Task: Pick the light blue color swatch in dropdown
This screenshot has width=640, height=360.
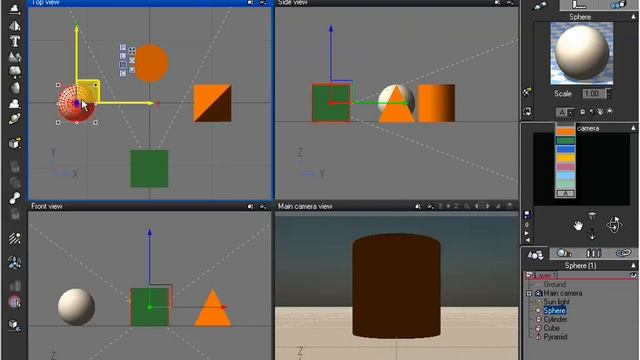Action: pyautogui.click(x=565, y=176)
